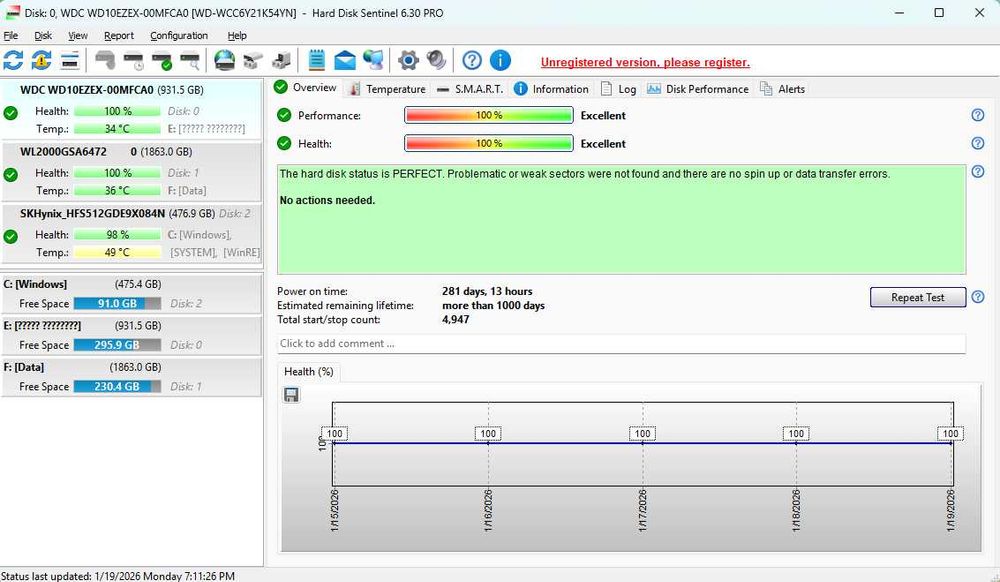Click the disk with magnifier toolbar icon
The image size is (1000, 582).
[190, 61]
